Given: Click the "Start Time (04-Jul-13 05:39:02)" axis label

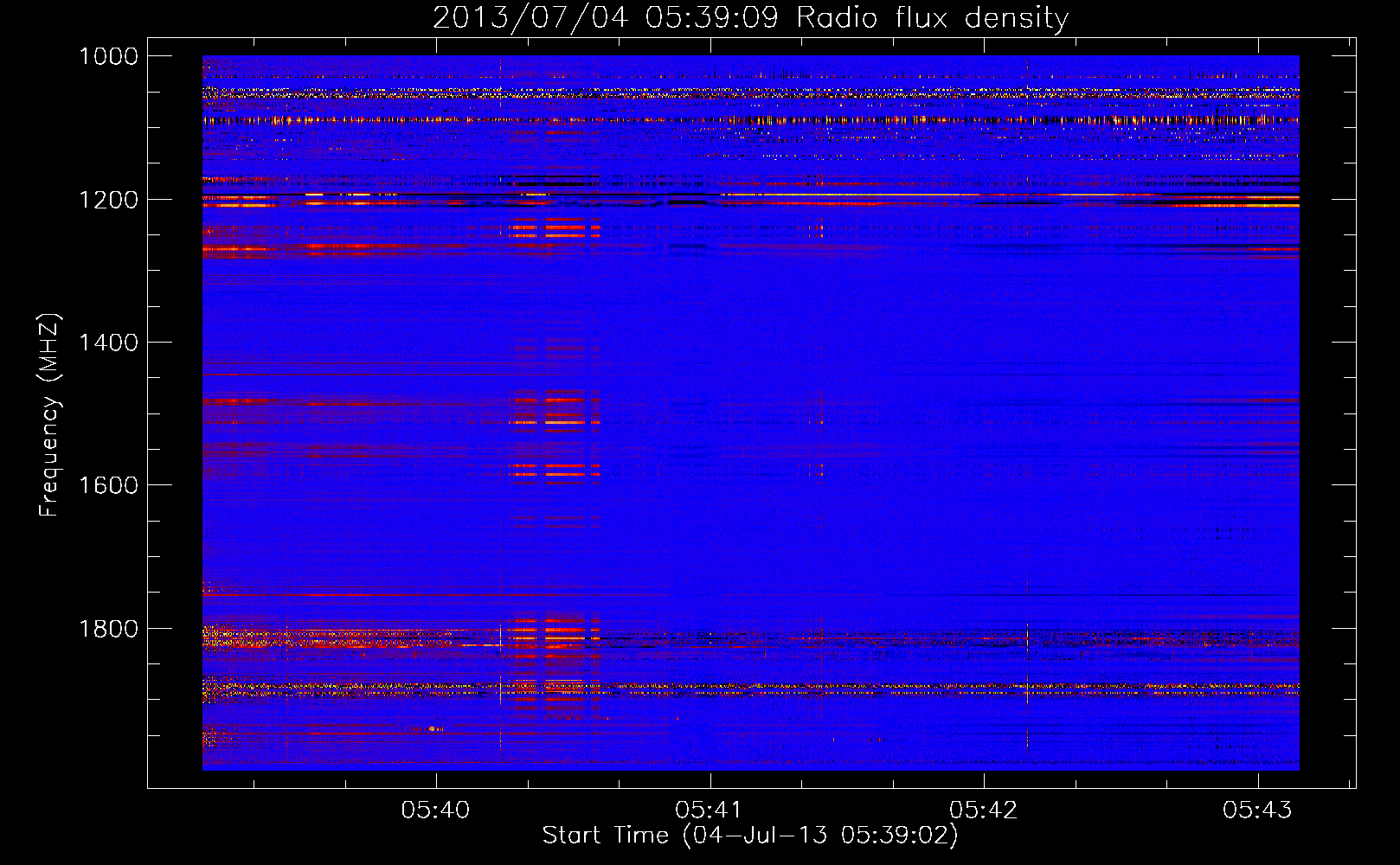Looking at the screenshot, I should [x=750, y=836].
